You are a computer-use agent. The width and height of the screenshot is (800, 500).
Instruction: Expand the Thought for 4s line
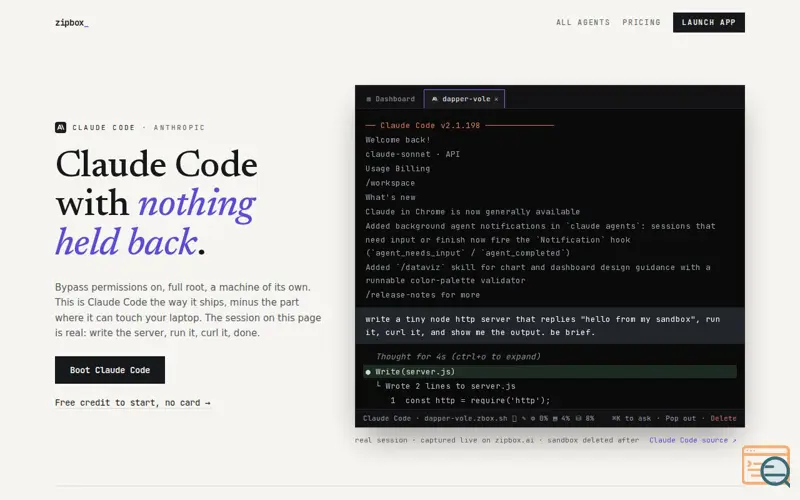458,357
